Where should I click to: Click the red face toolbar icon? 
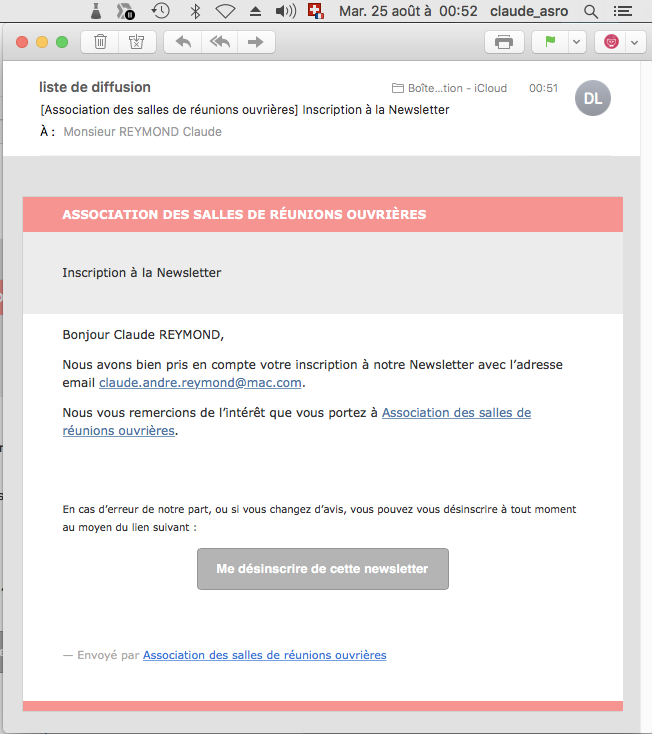pyautogui.click(x=611, y=42)
